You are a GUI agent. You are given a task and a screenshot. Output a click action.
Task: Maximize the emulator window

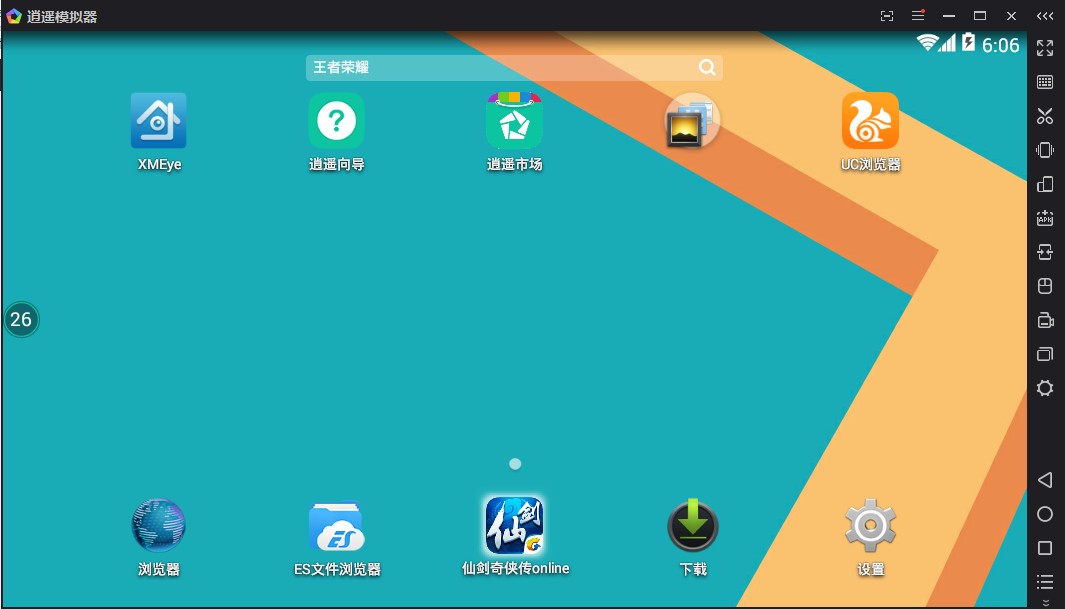[x=979, y=16]
